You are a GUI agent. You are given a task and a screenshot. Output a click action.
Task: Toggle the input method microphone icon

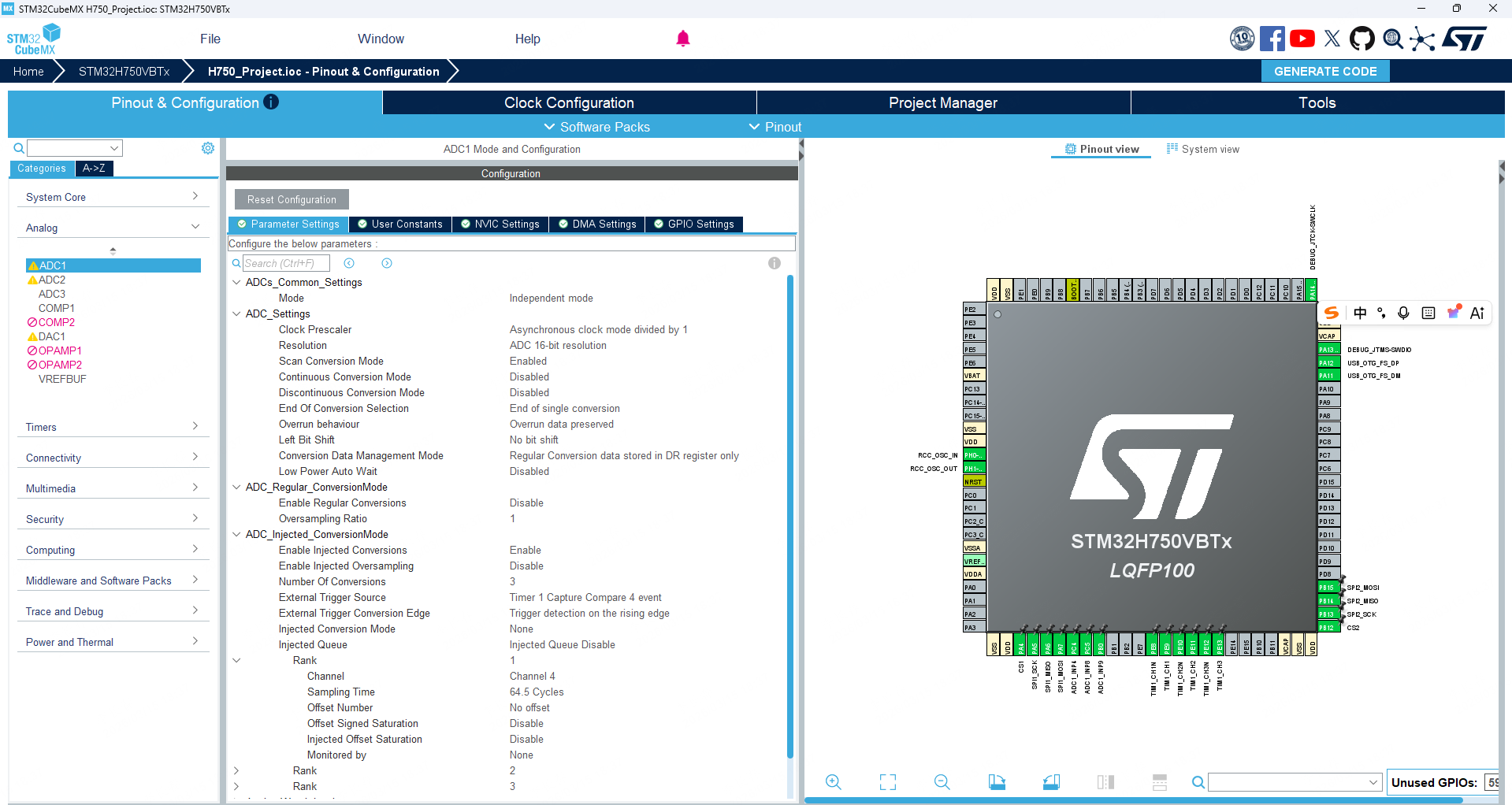1403,313
